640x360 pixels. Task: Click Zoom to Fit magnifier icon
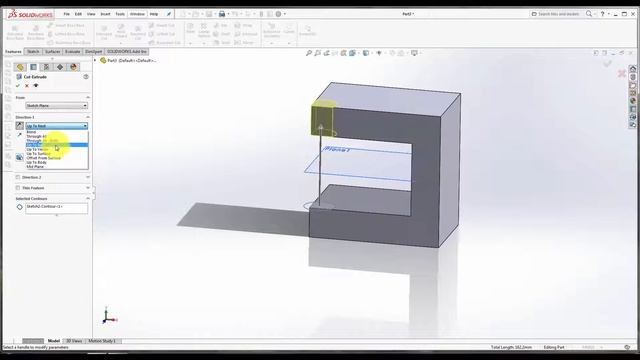pyautogui.click(x=309, y=53)
